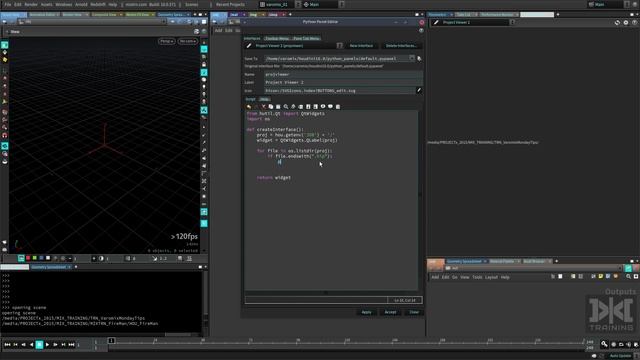Click the Close button in Python Panel Editor
The image size is (640, 360).
(414, 312)
